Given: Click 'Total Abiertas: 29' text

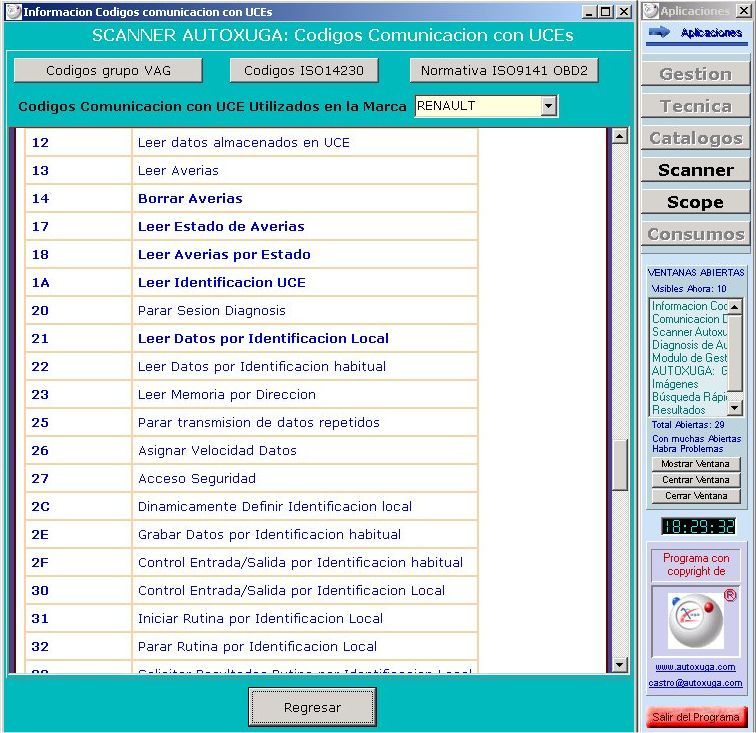Looking at the screenshot, I should point(688,425).
